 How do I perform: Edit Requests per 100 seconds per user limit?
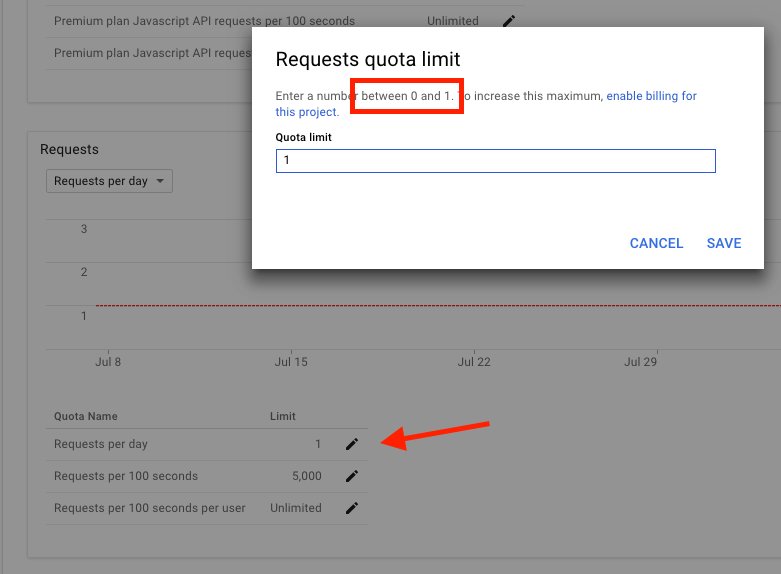(x=352, y=508)
